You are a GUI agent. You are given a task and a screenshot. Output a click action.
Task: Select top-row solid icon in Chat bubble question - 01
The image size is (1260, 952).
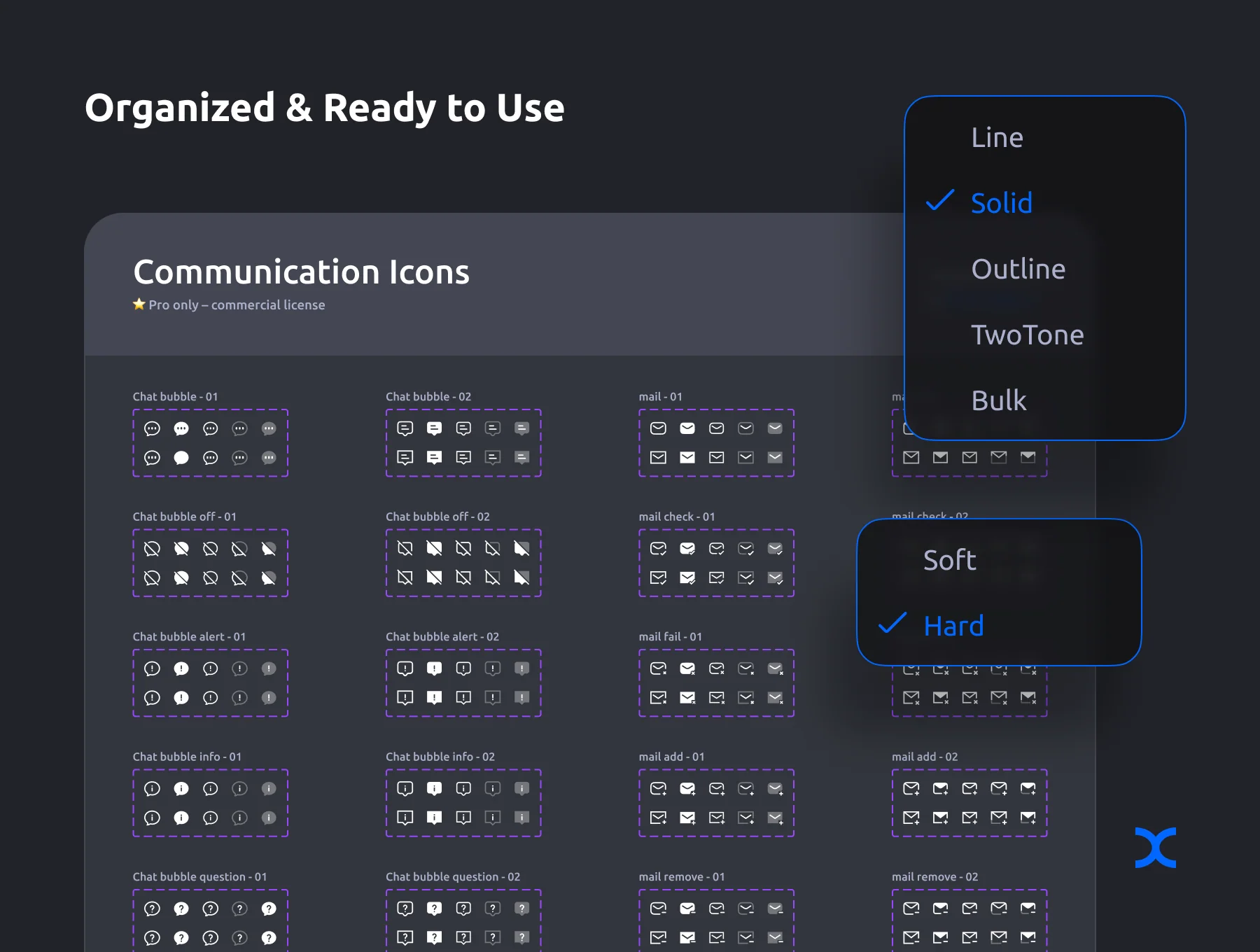181,909
